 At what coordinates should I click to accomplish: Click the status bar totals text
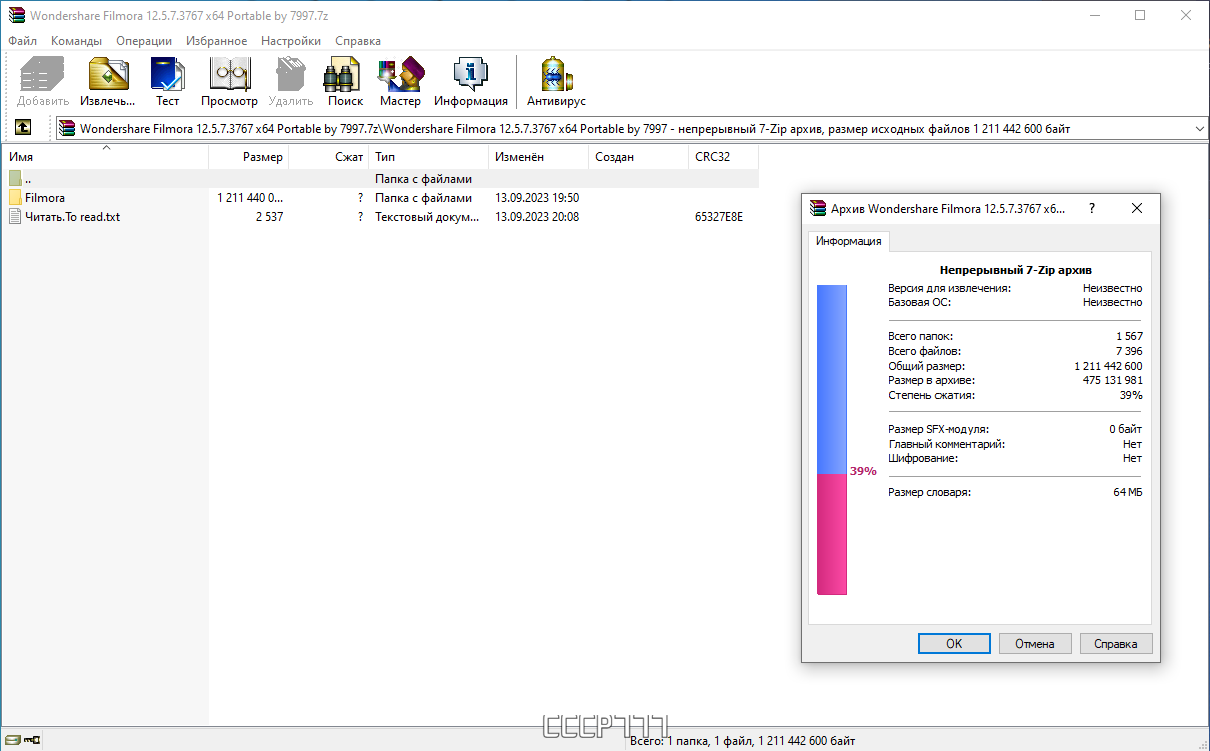click(x=743, y=741)
